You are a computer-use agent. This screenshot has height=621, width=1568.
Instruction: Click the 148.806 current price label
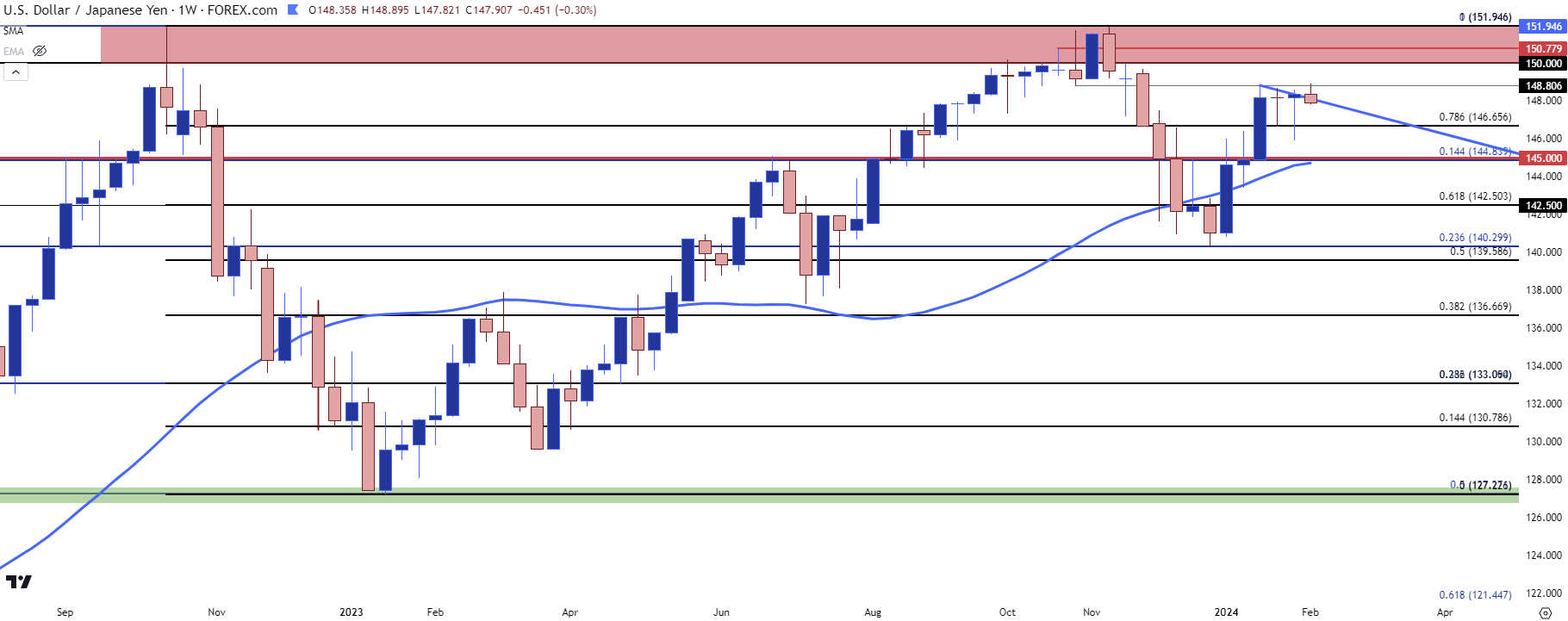coord(1543,86)
